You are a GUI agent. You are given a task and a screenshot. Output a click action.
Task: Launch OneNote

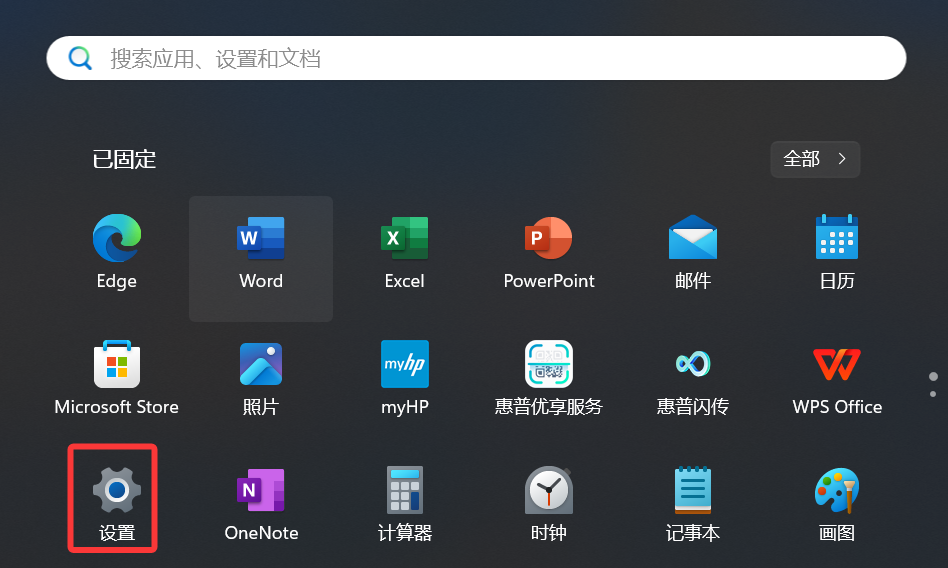coord(261,503)
